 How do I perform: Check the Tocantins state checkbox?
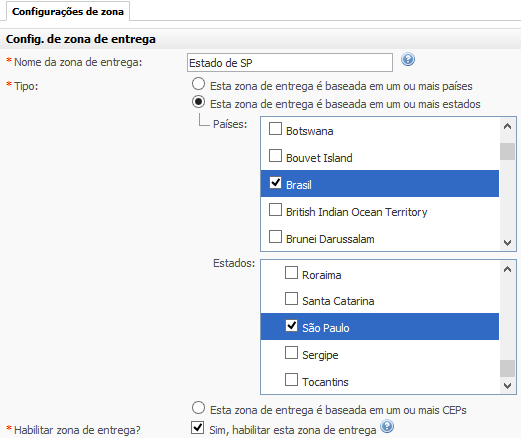tap(291, 380)
